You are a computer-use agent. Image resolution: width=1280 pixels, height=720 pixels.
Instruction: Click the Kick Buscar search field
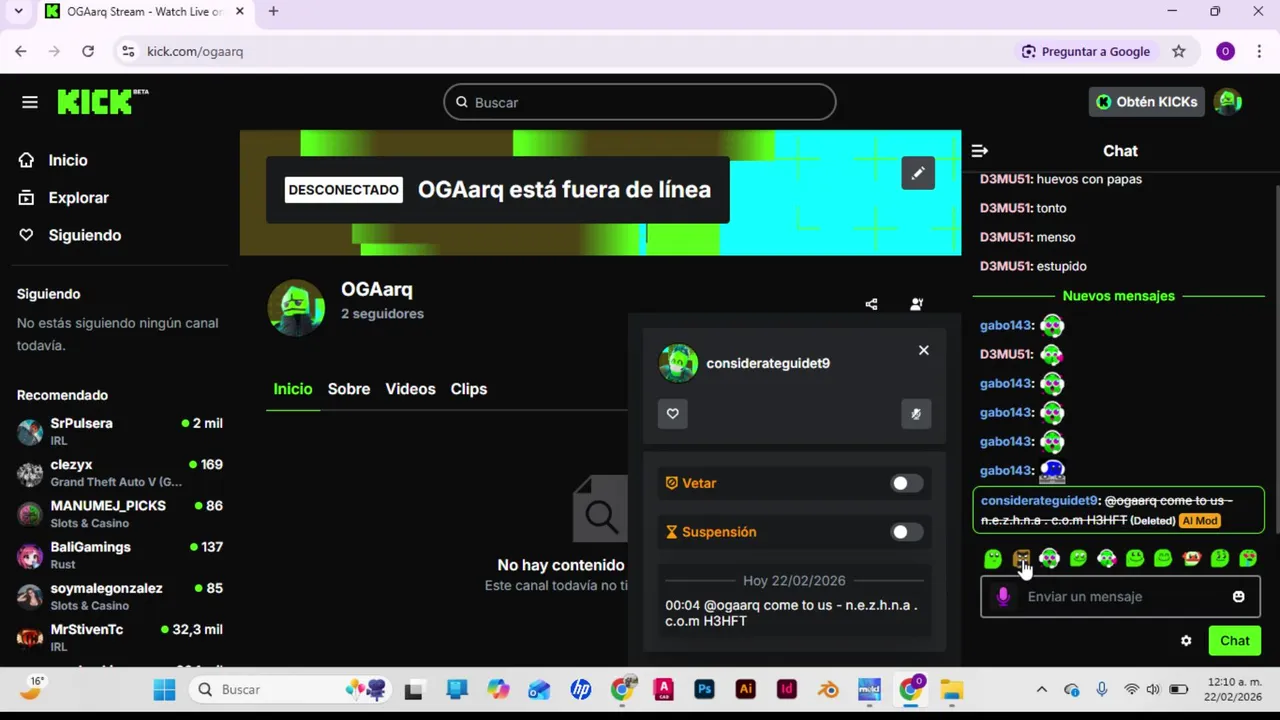pos(640,102)
